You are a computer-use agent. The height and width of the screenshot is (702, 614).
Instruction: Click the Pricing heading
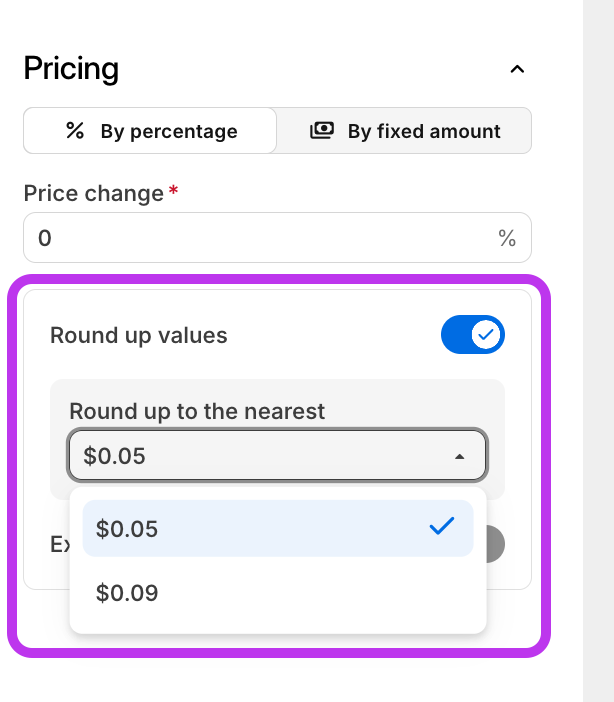[x=71, y=69]
